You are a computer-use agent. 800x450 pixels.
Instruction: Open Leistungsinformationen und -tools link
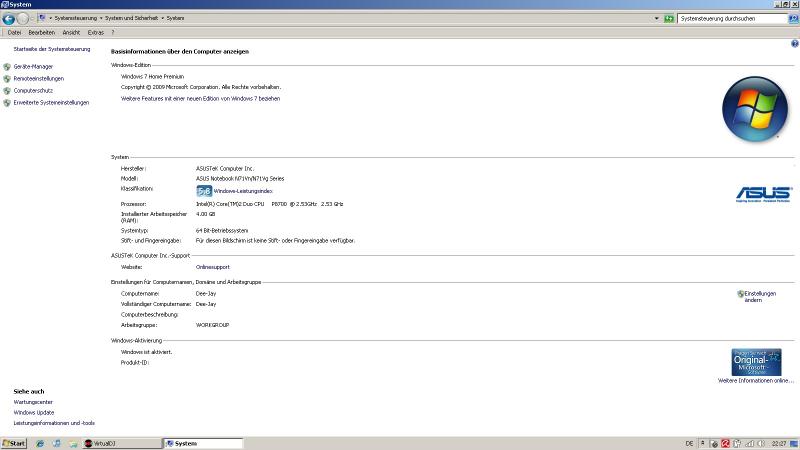[x=54, y=423]
